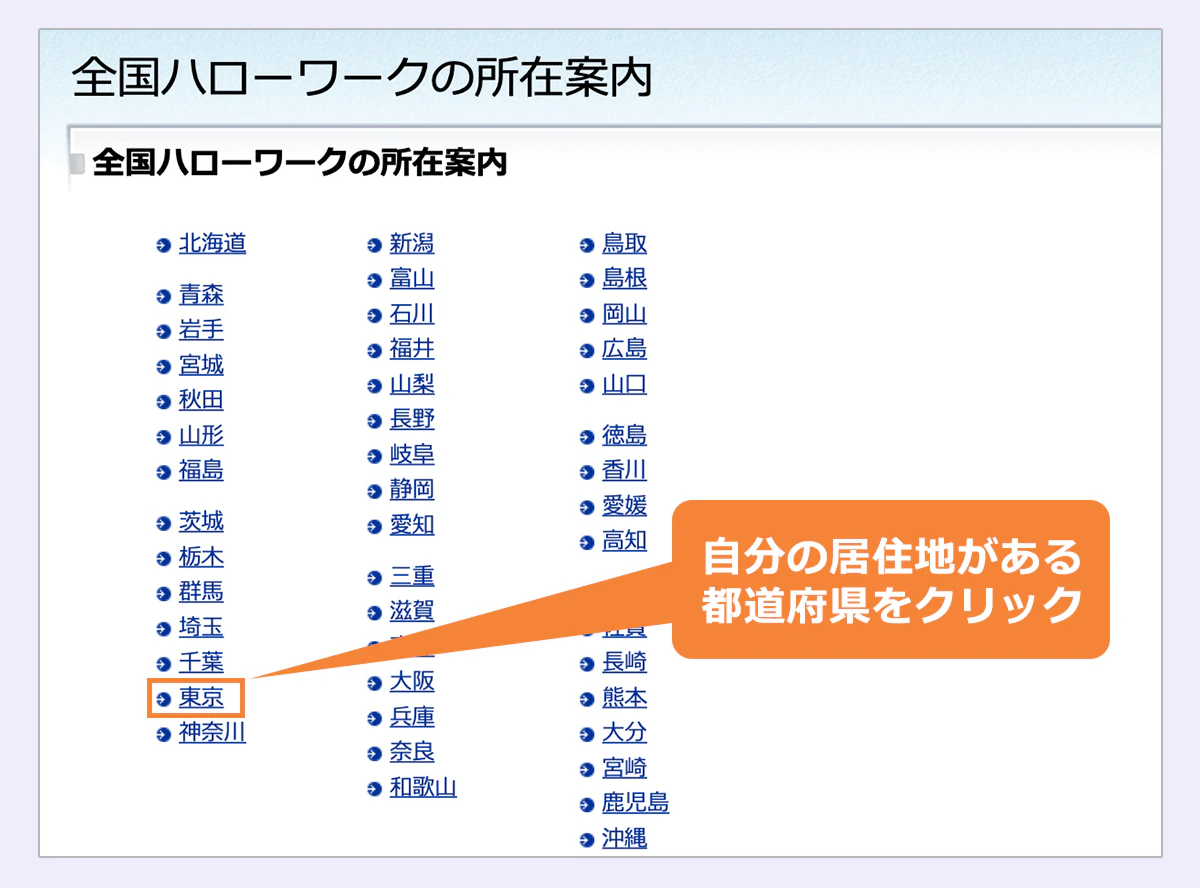Open the 東京 prefecture link
This screenshot has width=1200, height=888.
click(x=201, y=697)
